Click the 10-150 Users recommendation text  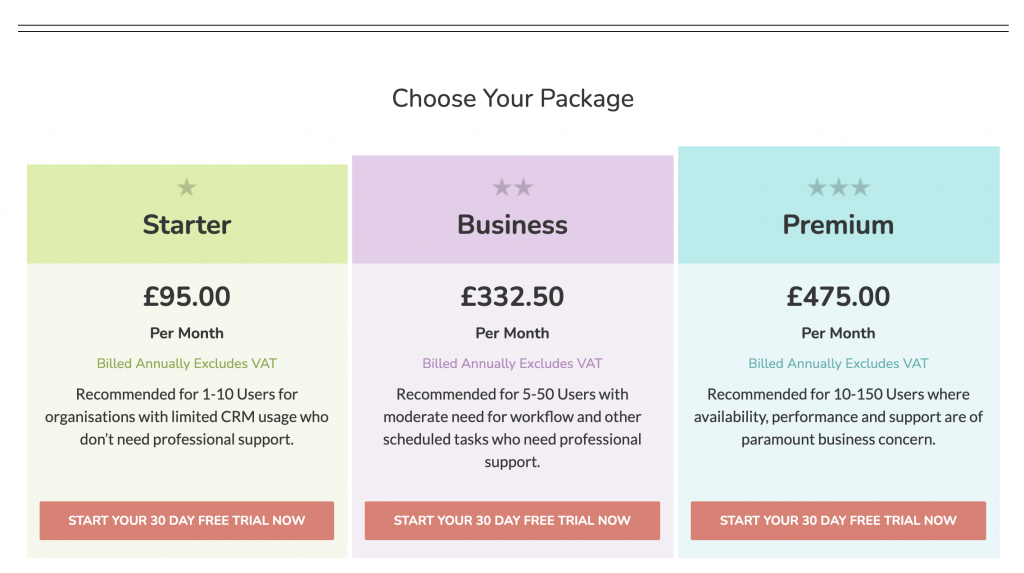[838, 417]
